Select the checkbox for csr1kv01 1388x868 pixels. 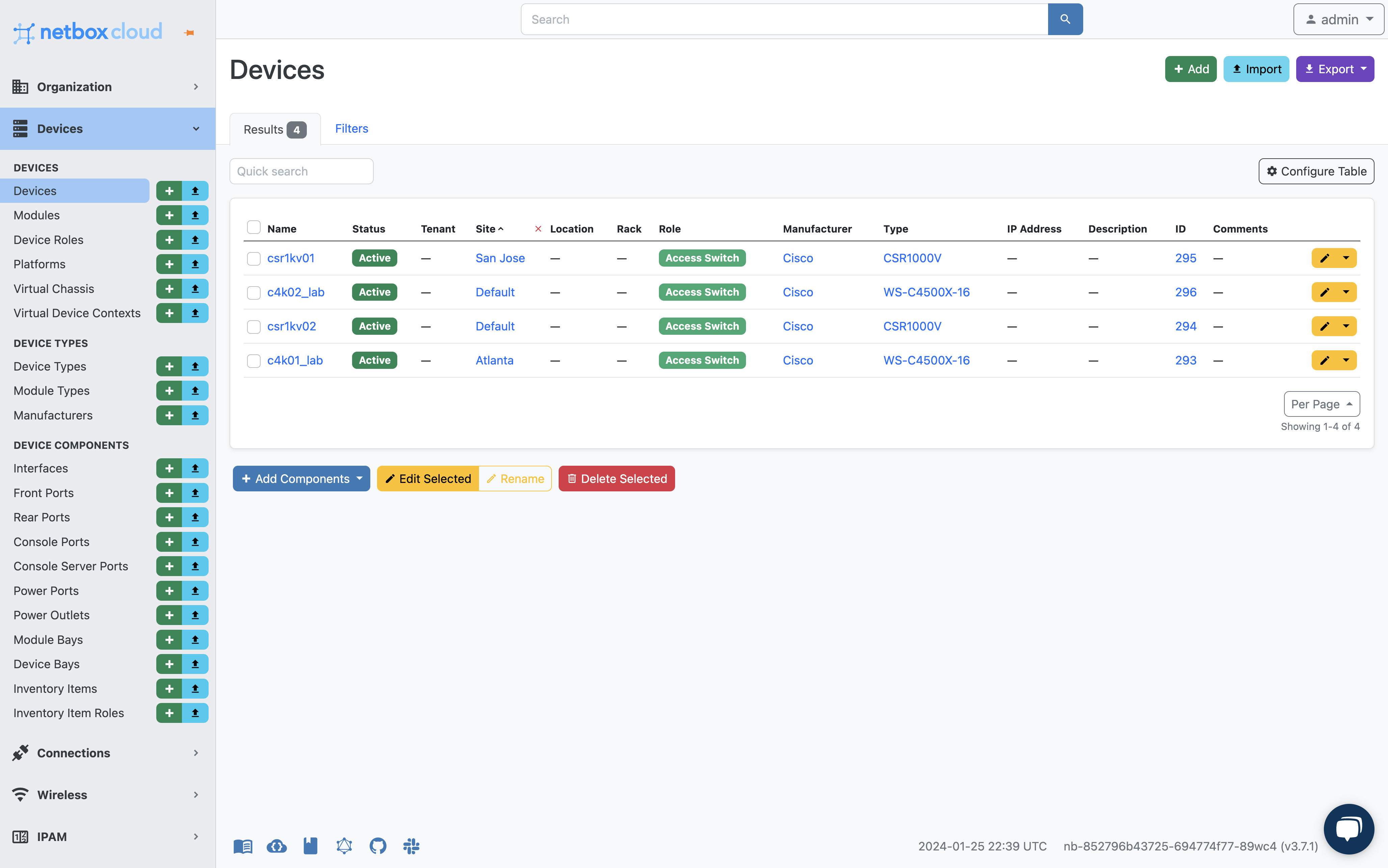click(x=253, y=259)
